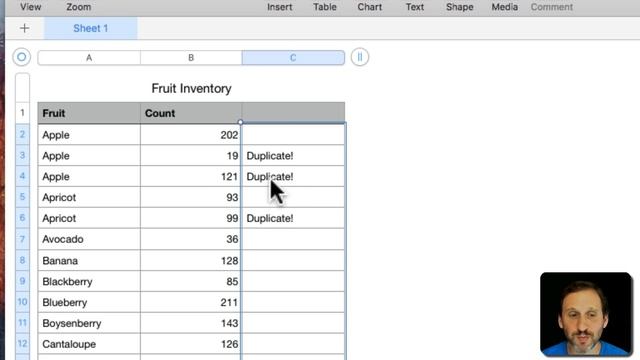Select the cell with count 143
Screen dimensions: 640x360
[191, 323]
